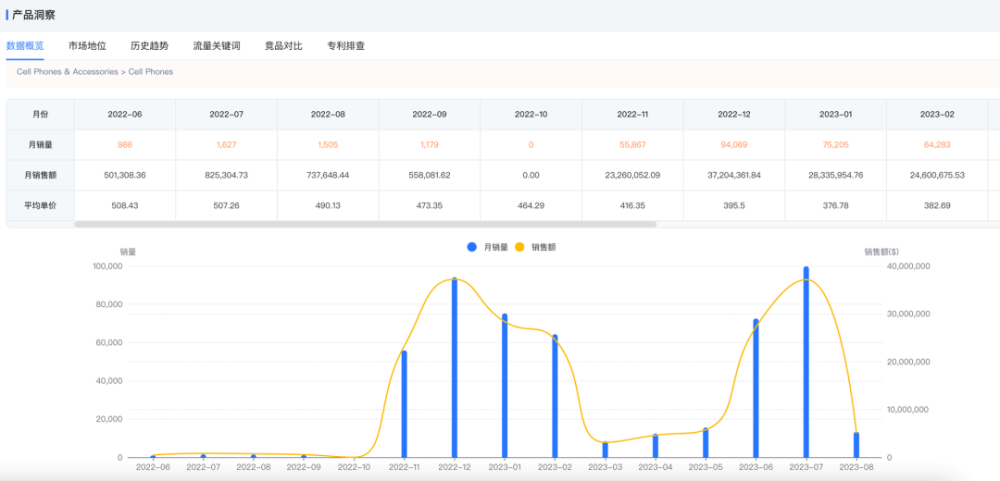1000x481 pixels.
Task: Toggle the 销售额 legend series
Action: click(x=535, y=247)
